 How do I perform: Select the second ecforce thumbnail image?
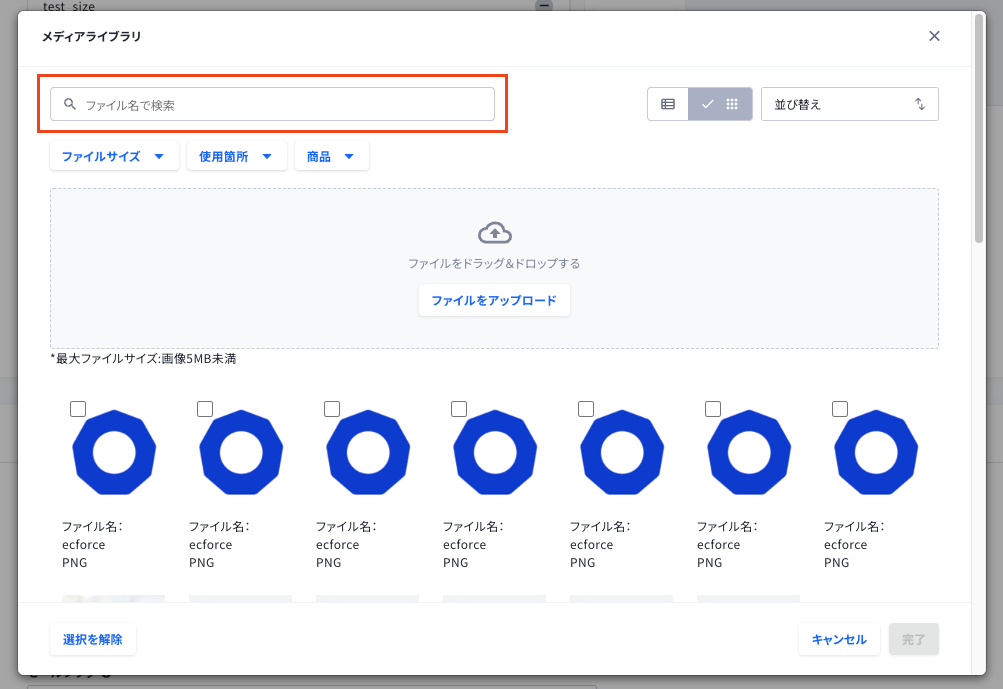[x=241, y=452]
